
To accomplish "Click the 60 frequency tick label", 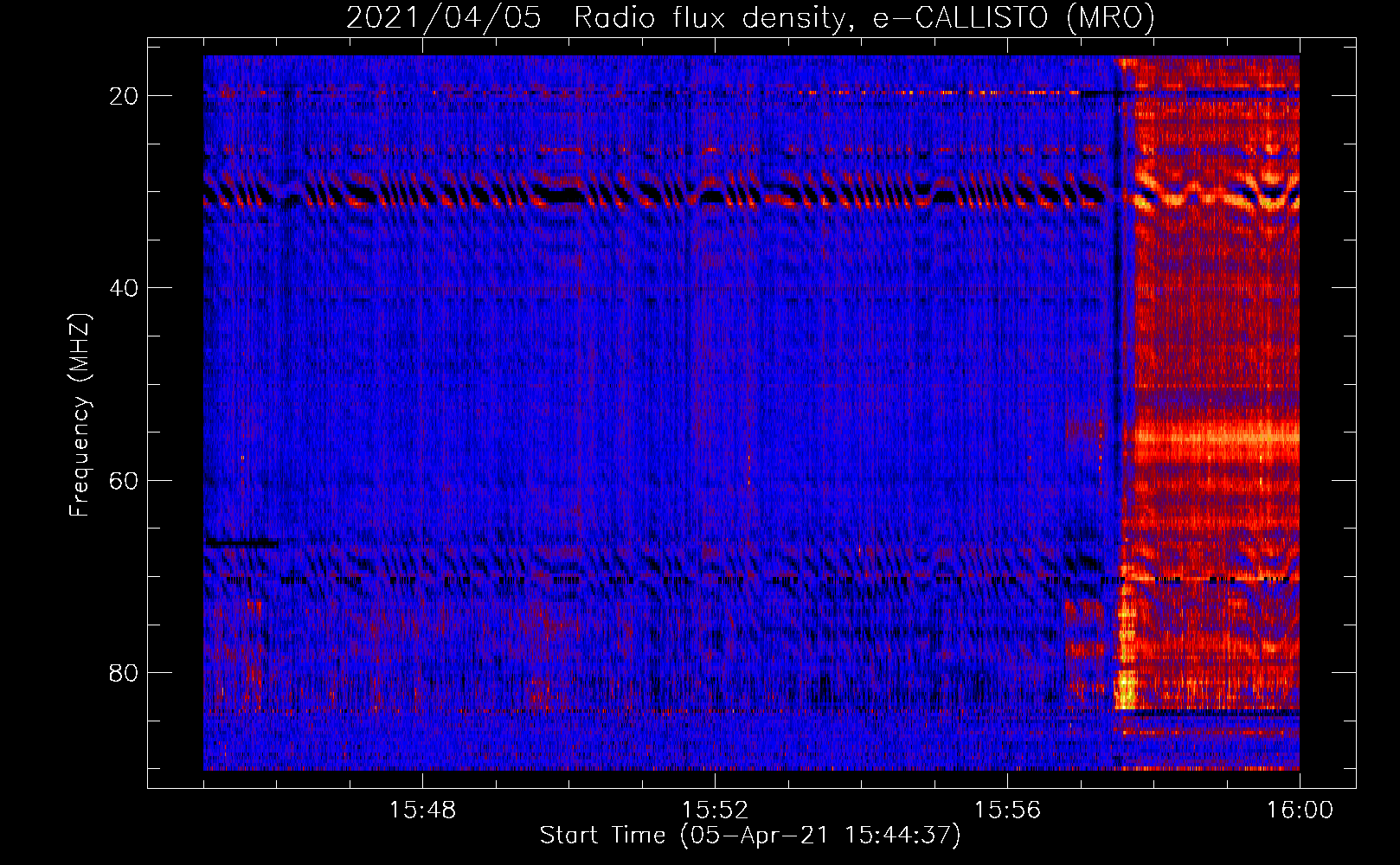I will click(x=125, y=480).
